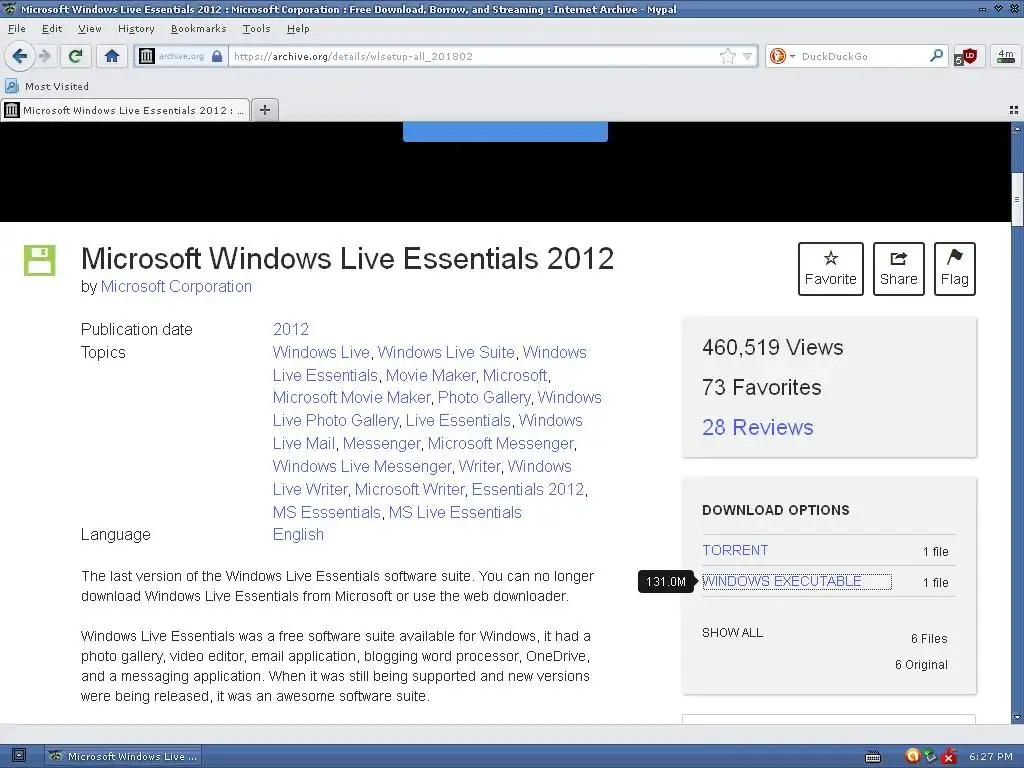The height and width of the screenshot is (768, 1024).
Task: Select the Microsoft Windows Live taskbar button
Action: click(x=123, y=756)
